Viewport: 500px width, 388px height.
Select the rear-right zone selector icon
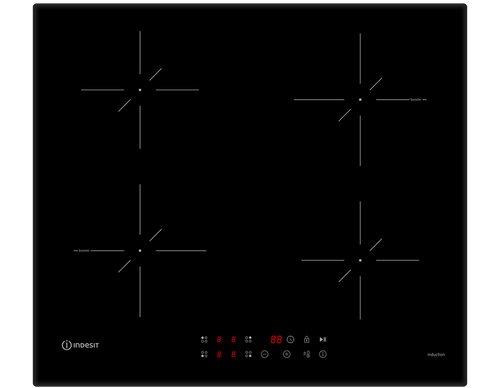(x=248, y=339)
